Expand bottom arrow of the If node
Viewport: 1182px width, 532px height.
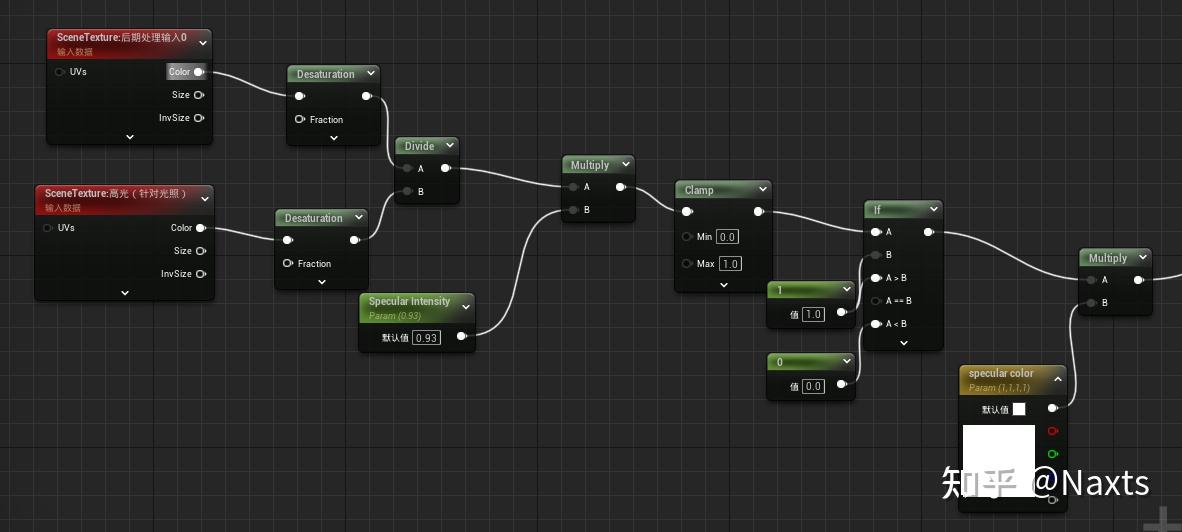[x=905, y=343]
